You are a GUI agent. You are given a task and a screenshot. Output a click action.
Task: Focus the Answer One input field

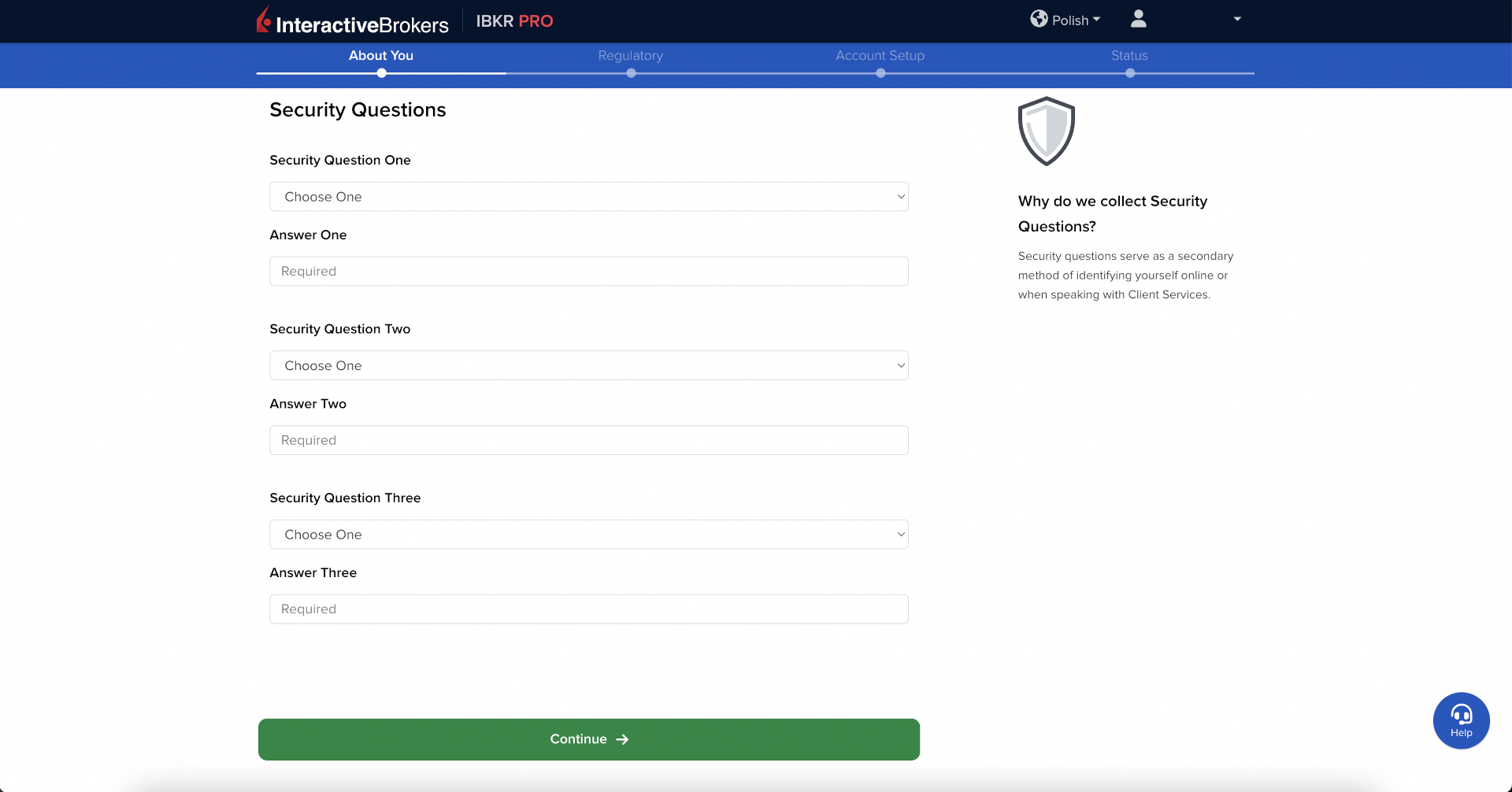(x=588, y=272)
